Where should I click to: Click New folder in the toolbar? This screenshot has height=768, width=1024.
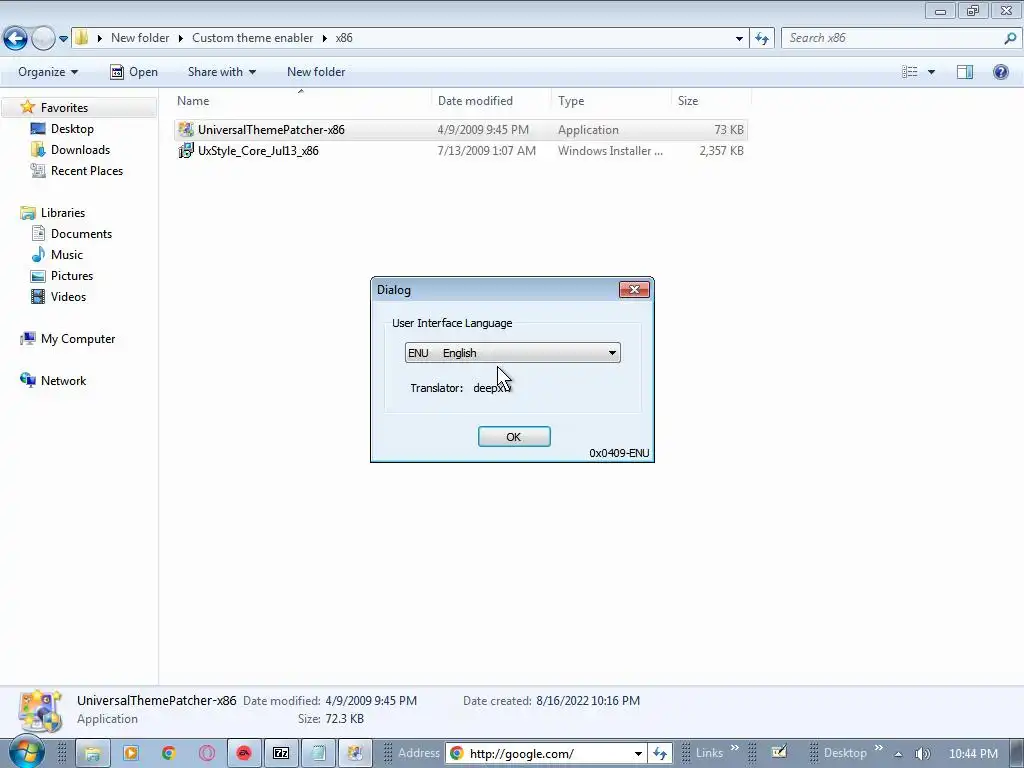click(316, 72)
